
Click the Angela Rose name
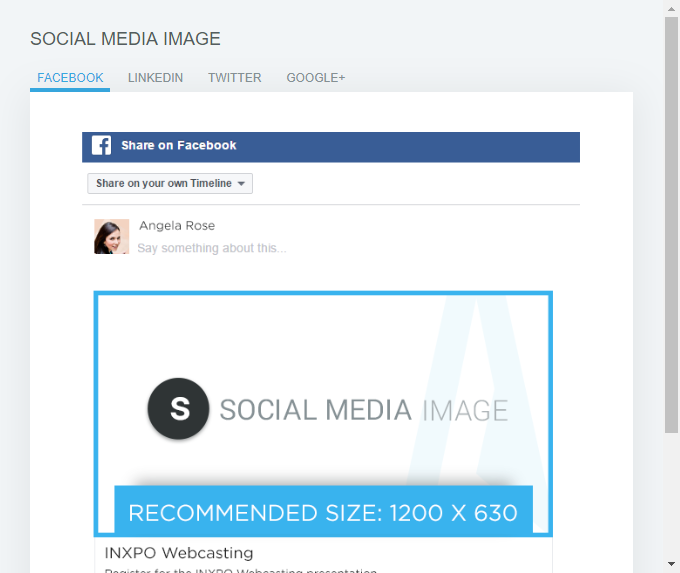point(177,226)
